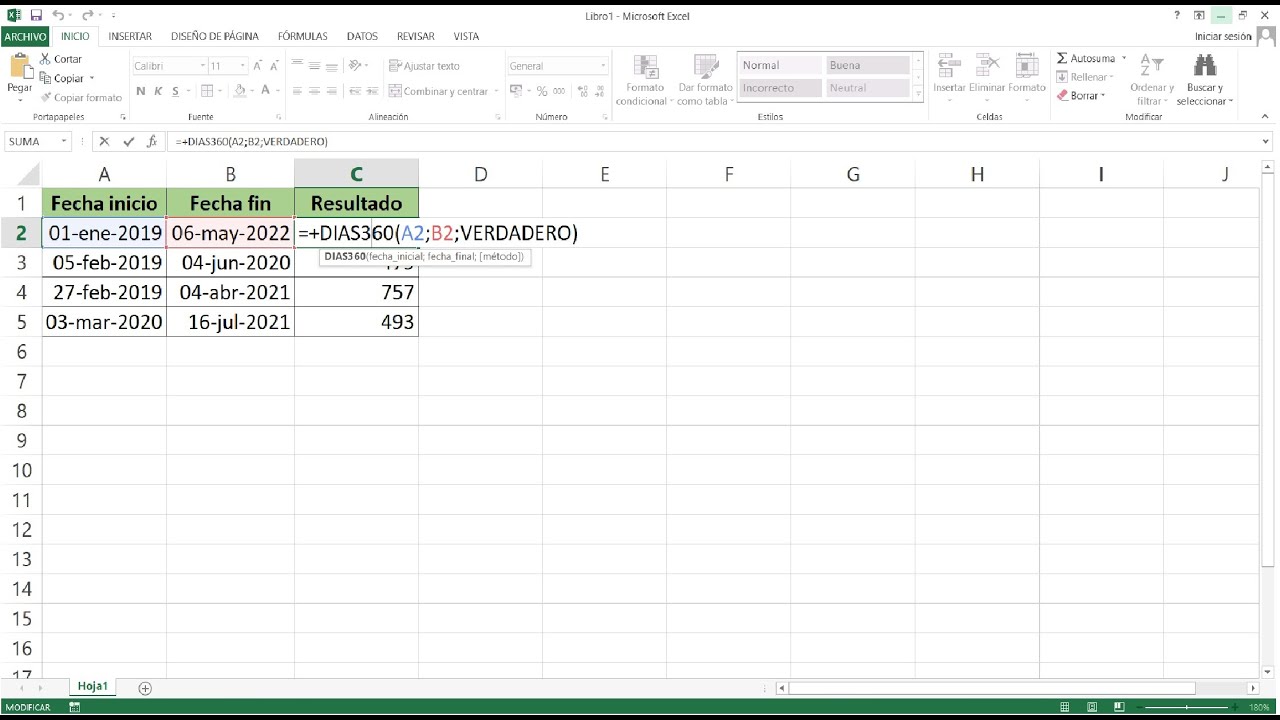Apply percent style with % icon
The height and width of the screenshot is (720, 1280).
tap(542, 91)
